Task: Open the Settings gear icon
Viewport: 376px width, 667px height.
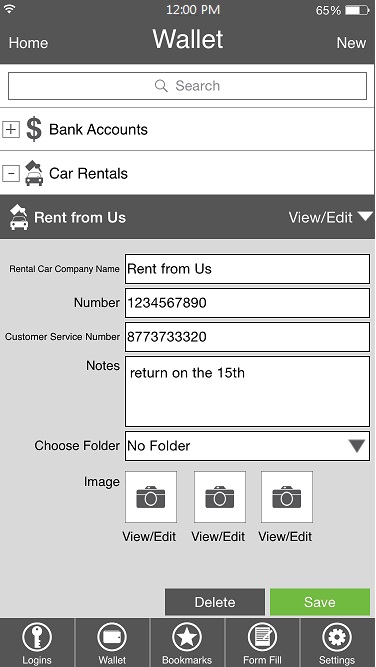Action: (x=337, y=637)
